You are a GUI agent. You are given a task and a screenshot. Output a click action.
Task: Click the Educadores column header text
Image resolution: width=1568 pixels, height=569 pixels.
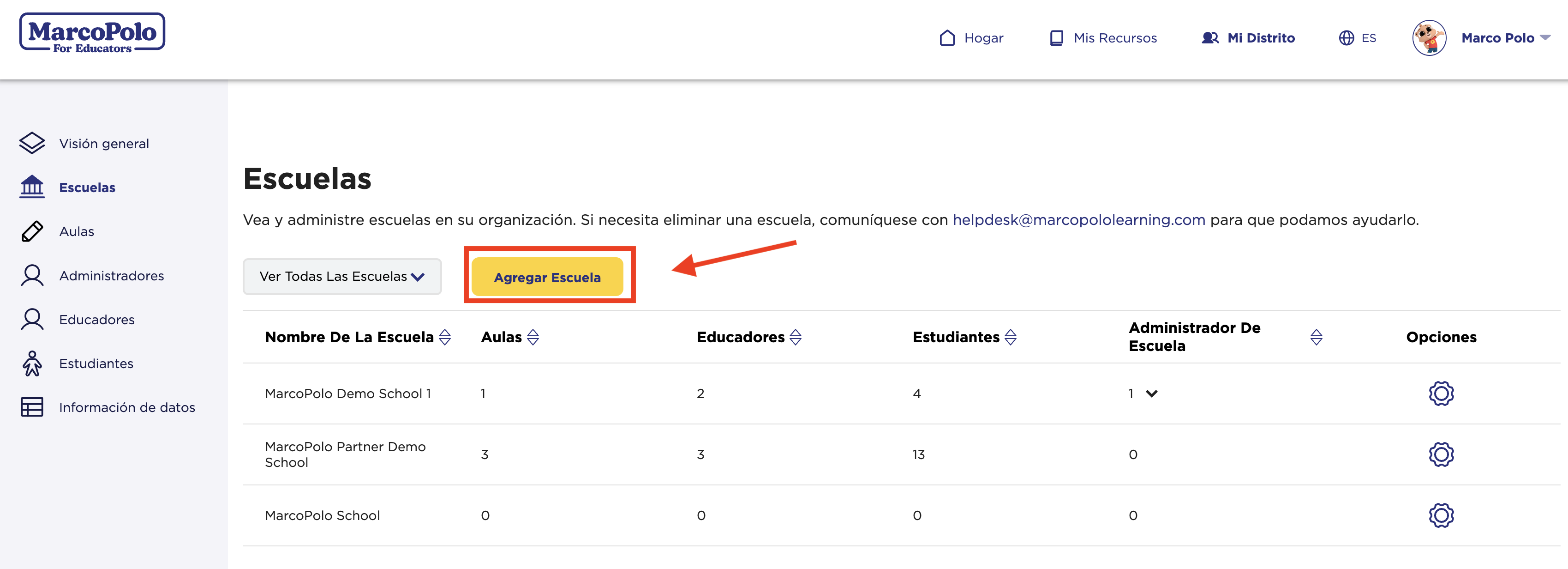tap(741, 337)
